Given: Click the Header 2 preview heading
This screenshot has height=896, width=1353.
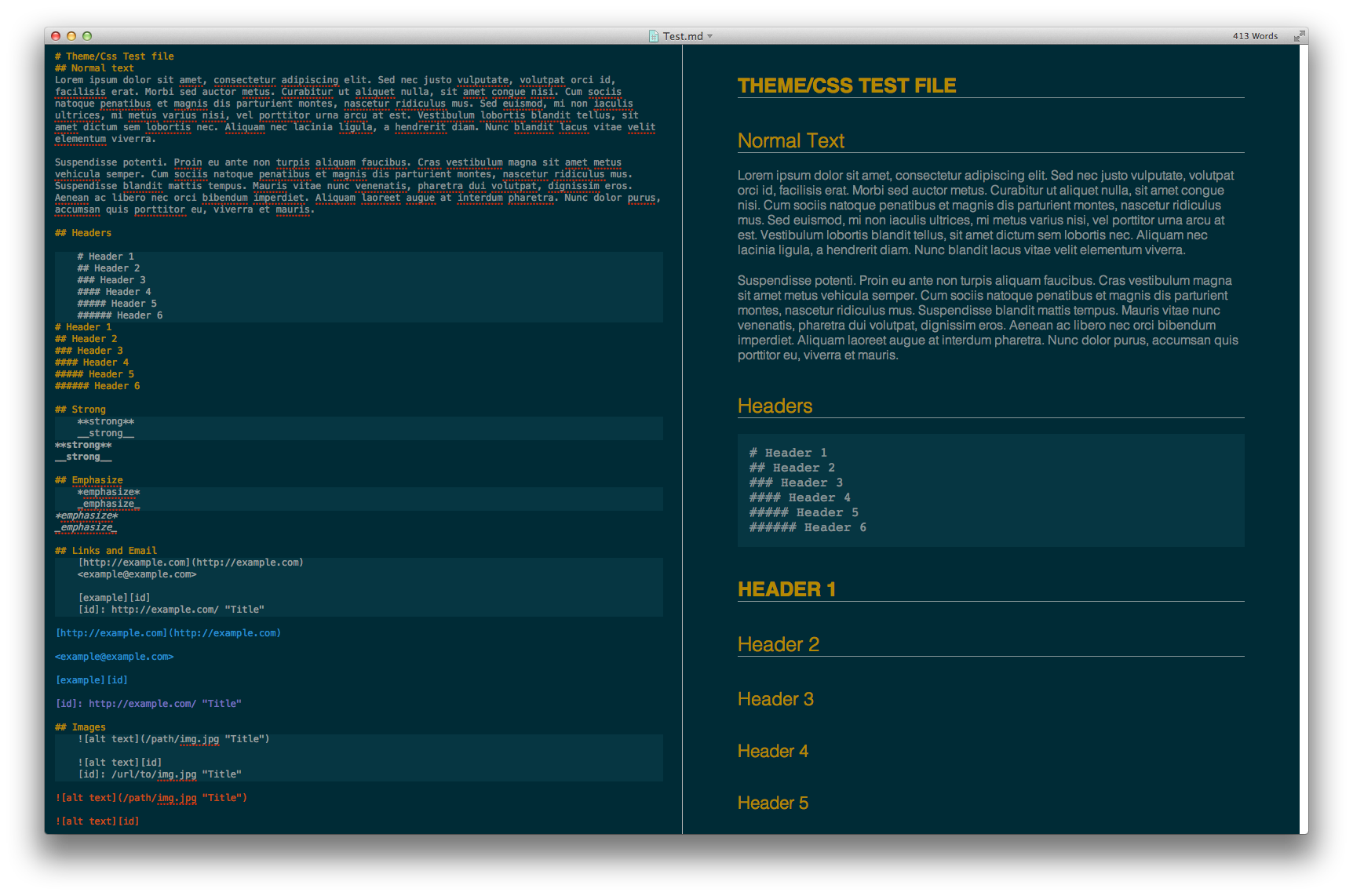Looking at the screenshot, I should 778,644.
